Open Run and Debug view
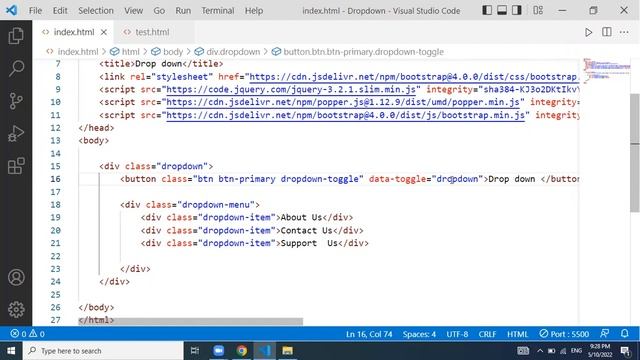 [x=16, y=133]
